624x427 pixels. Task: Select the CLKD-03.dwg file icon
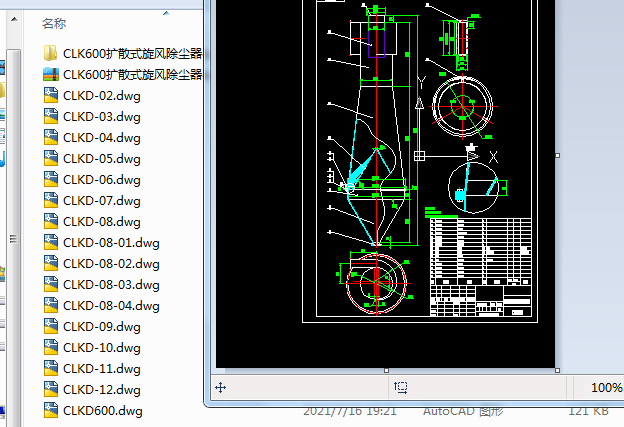[51, 117]
